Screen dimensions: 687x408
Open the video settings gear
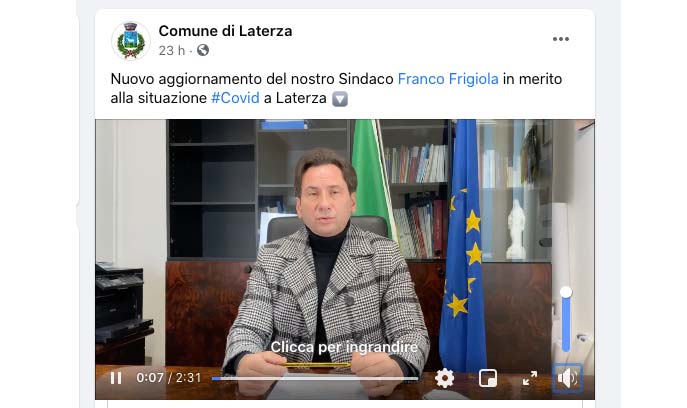point(444,378)
